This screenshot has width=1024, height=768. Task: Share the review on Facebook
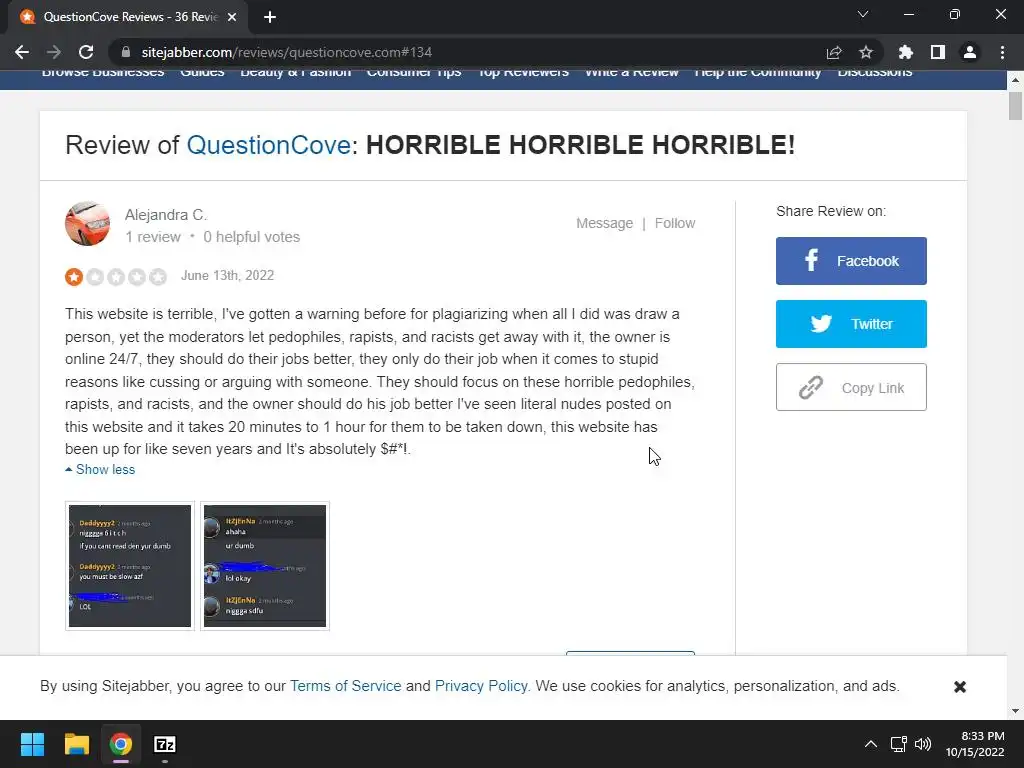point(851,261)
